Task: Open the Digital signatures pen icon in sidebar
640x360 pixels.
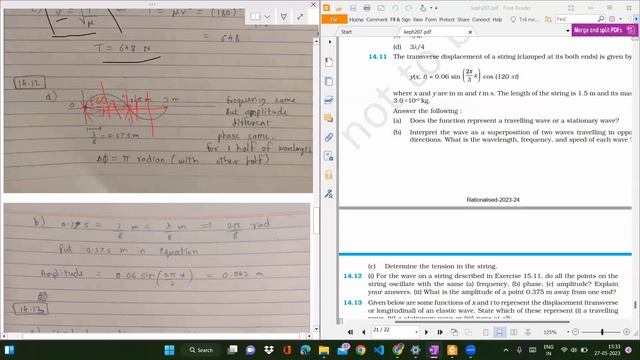Action: point(329,193)
